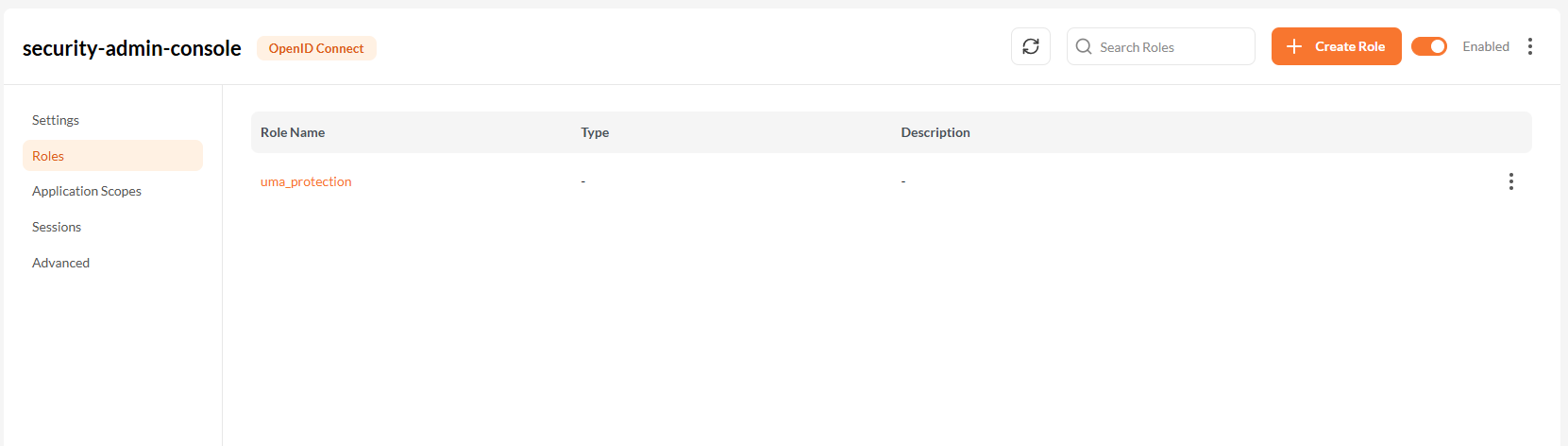Viewport: 1568px width, 446px height.
Task: Open the uma_protection row actions menu
Action: point(1510,181)
